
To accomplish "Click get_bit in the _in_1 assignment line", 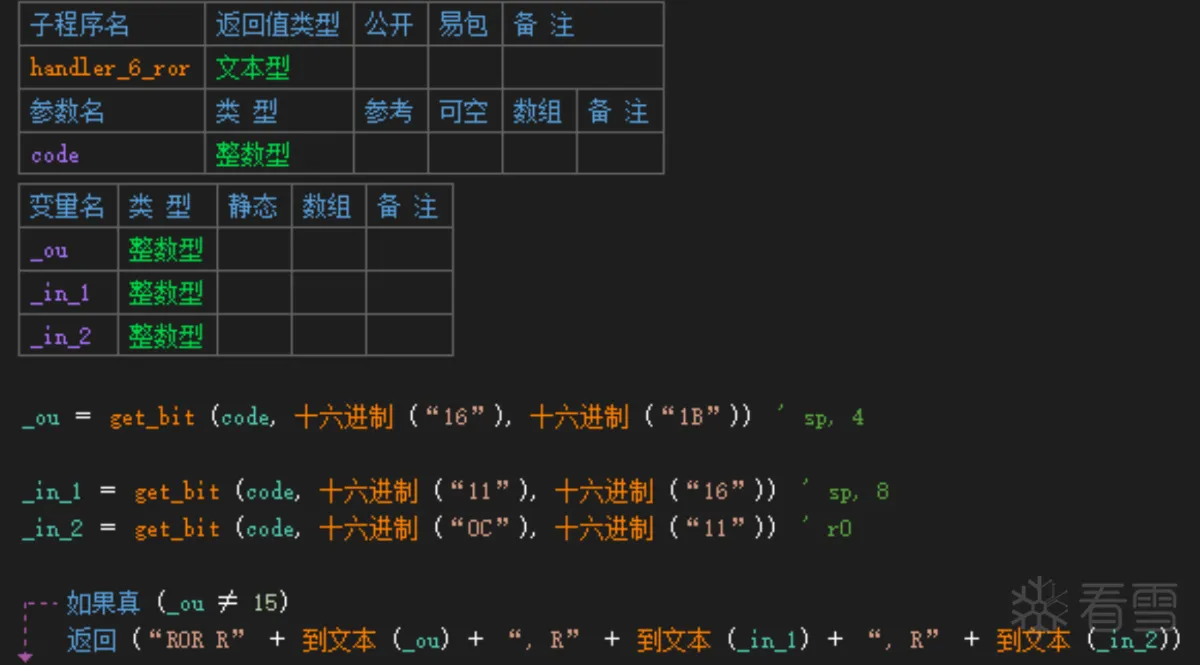I will coord(177,491).
